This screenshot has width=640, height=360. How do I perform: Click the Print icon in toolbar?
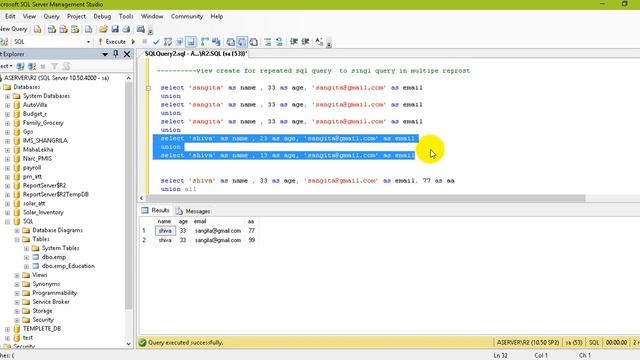tap(127, 29)
